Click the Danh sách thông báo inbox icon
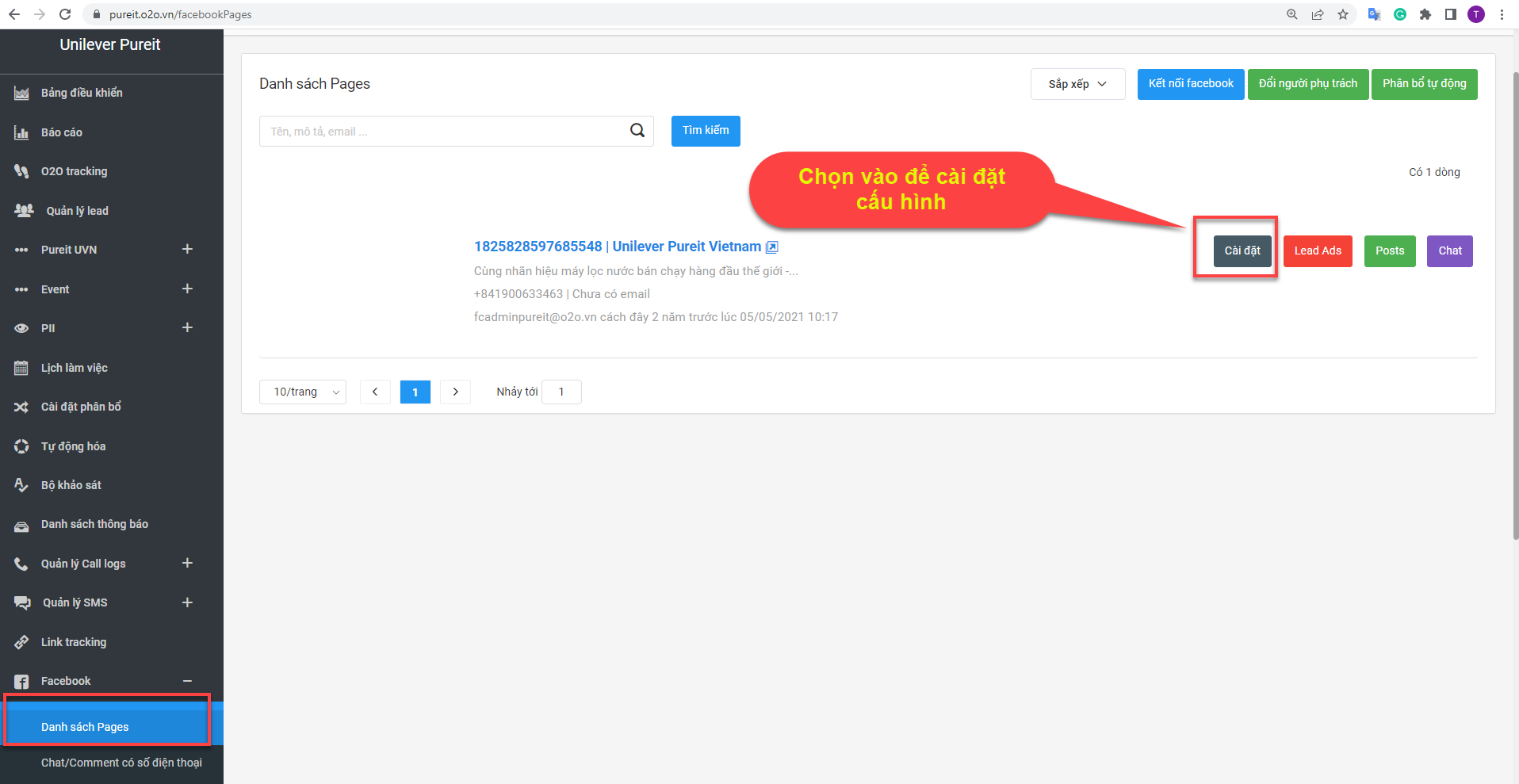 click(21, 525)
